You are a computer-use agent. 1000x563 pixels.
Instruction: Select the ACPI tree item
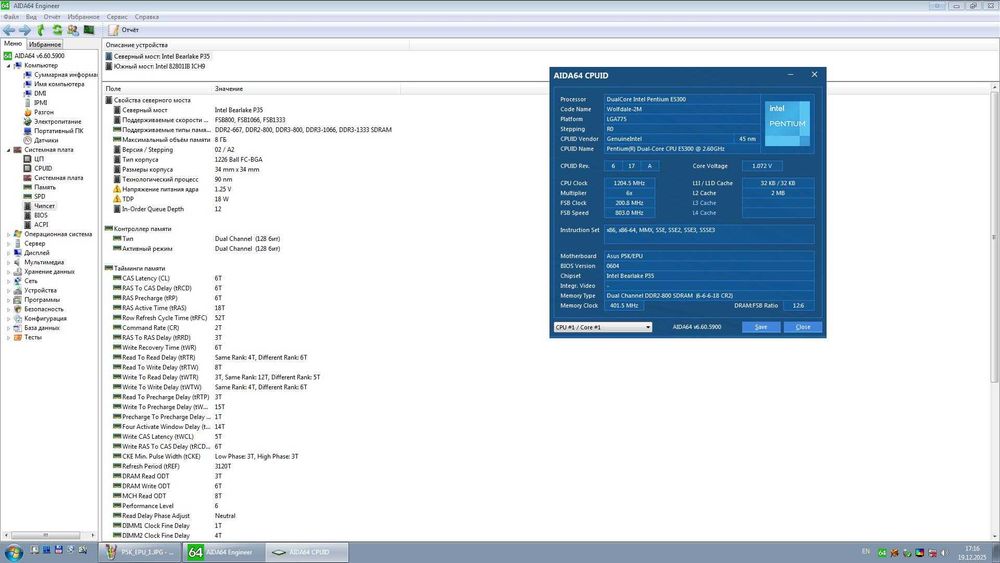pyautogui.click(x=36, y=224)
